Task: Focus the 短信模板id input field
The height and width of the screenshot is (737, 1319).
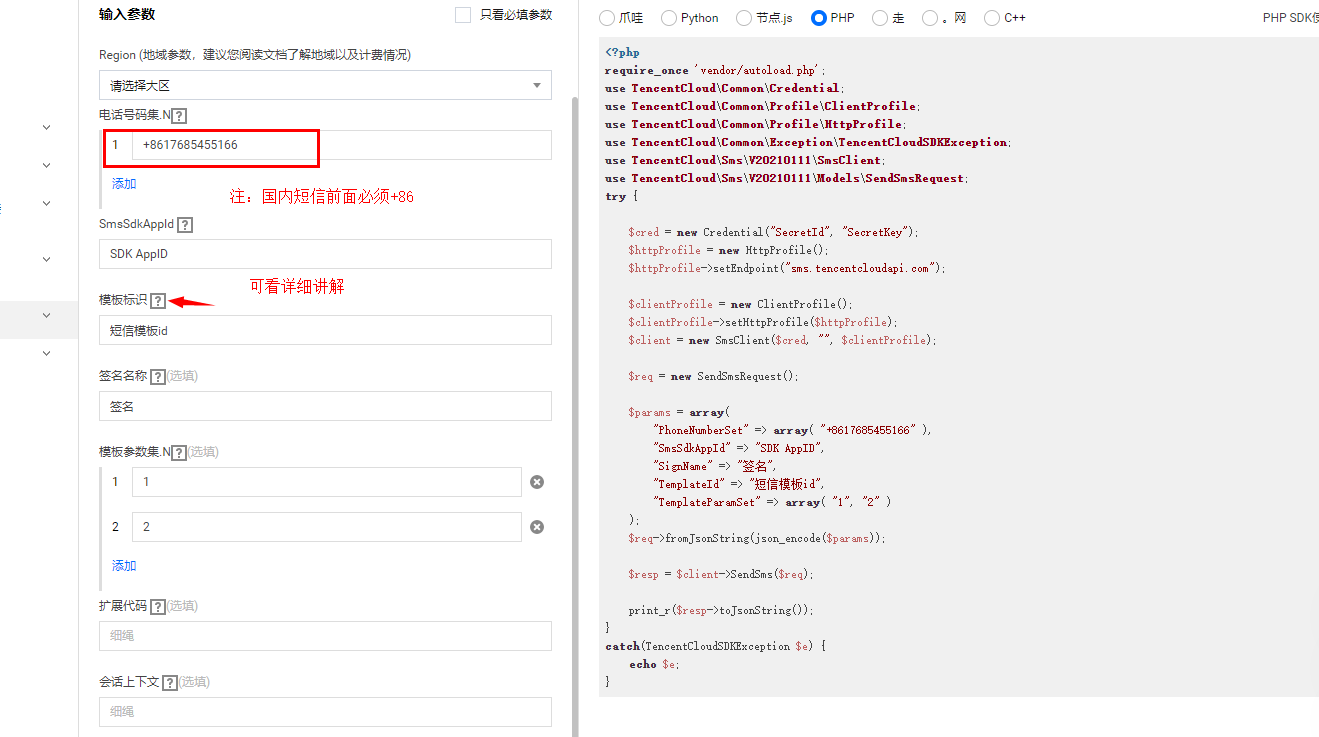Action: pyautogui.click(x=325, y=330)
